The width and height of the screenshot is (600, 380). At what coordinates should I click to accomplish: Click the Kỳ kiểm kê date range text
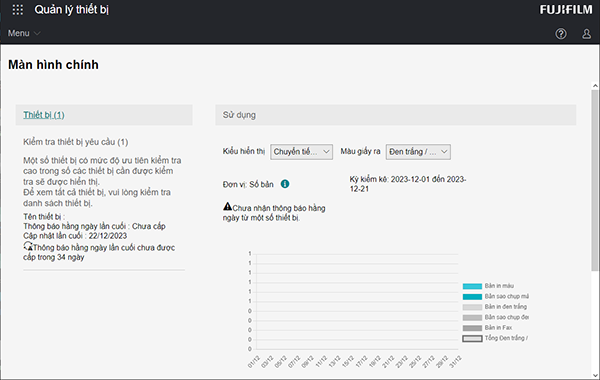tap(408, 184)
